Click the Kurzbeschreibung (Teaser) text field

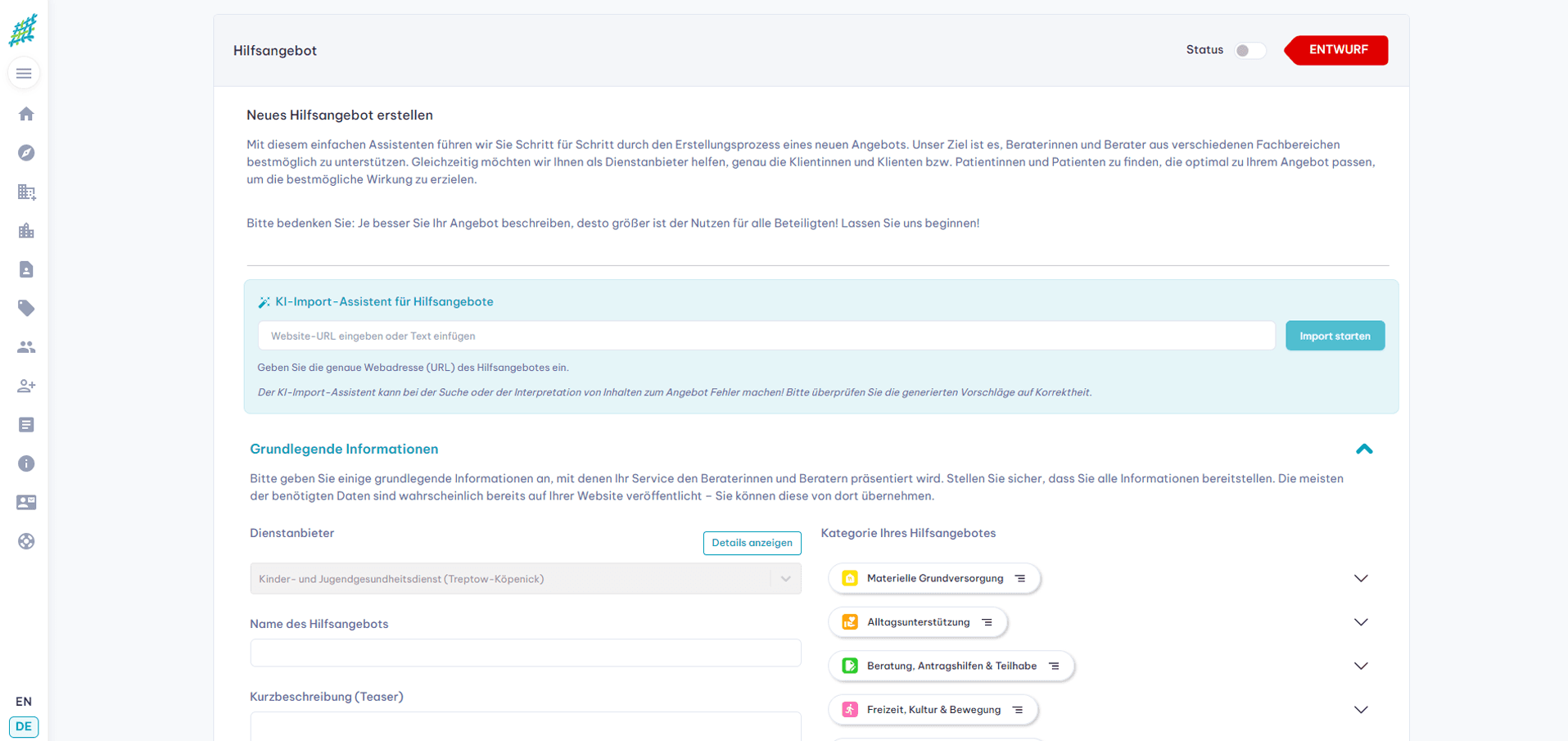click(526, 726)
